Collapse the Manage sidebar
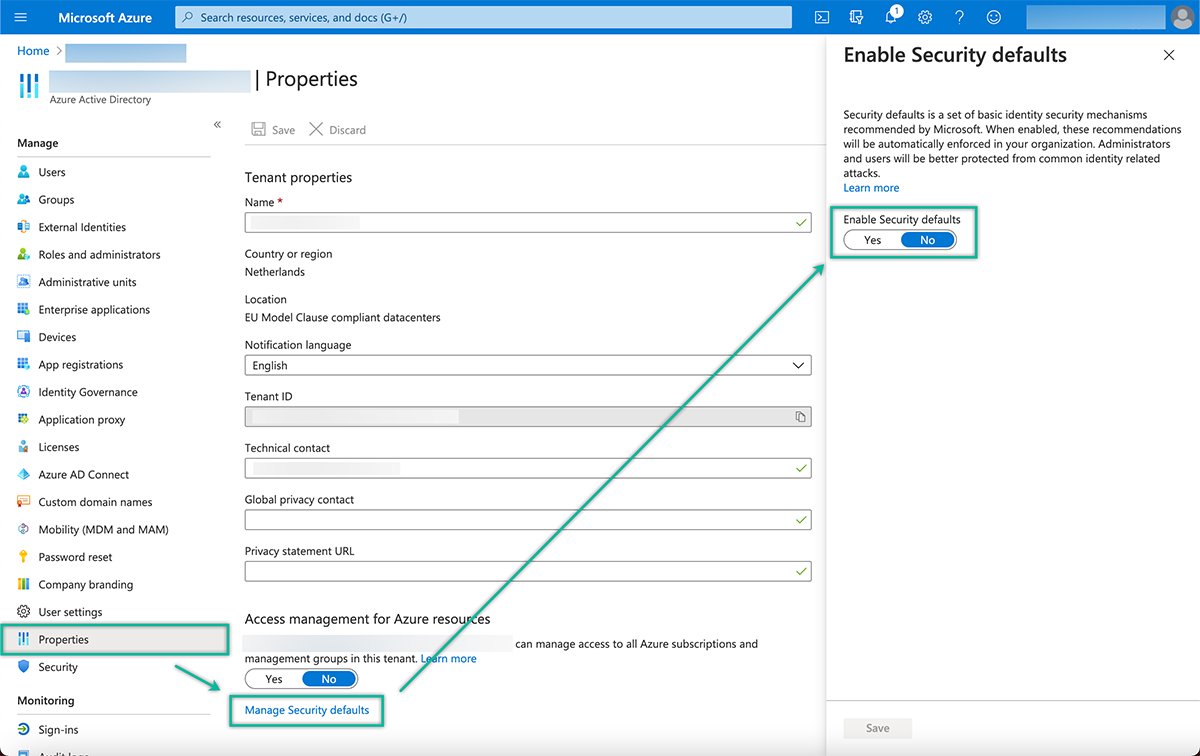 [217, 124]
